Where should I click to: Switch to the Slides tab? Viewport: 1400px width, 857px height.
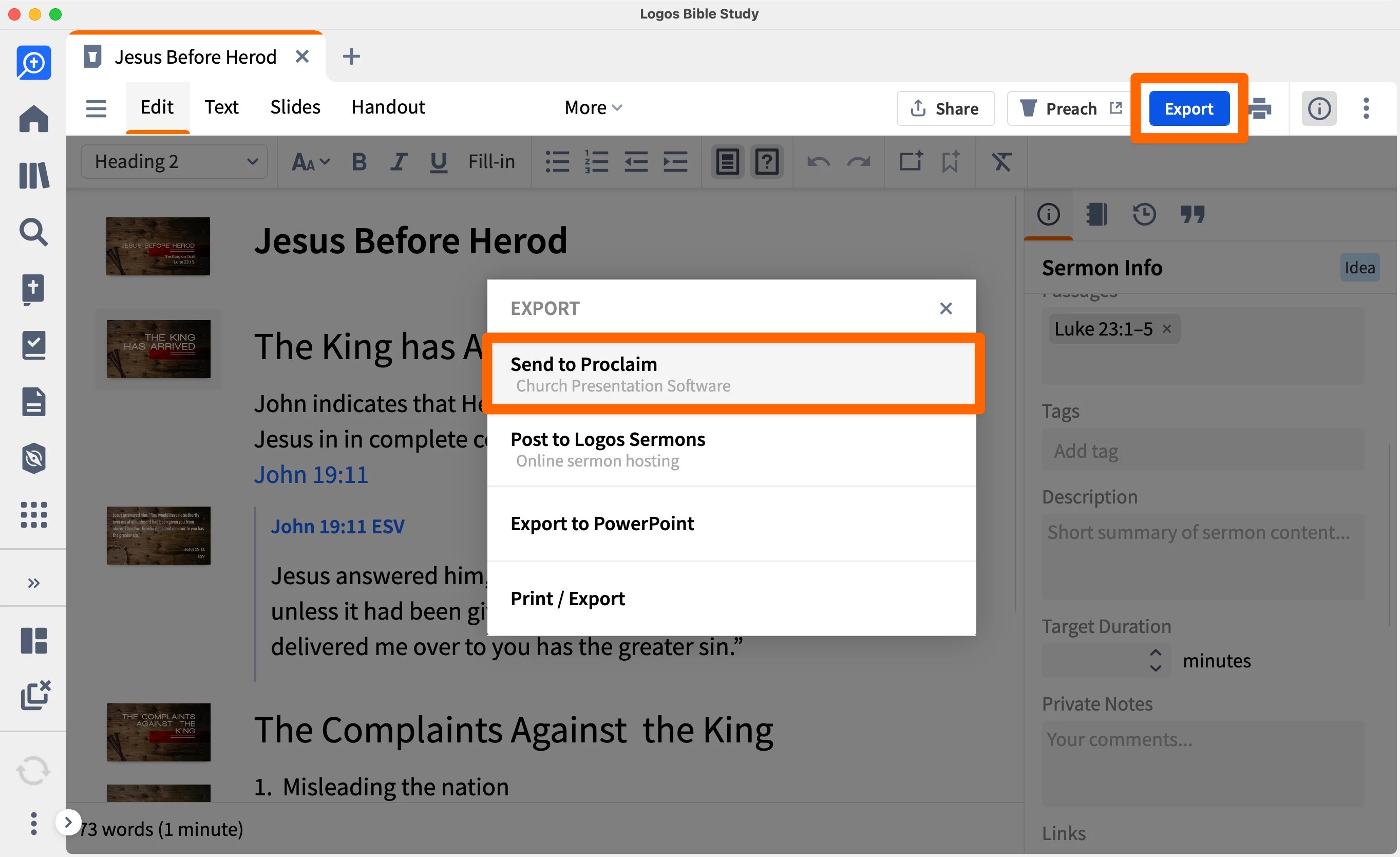295,107
